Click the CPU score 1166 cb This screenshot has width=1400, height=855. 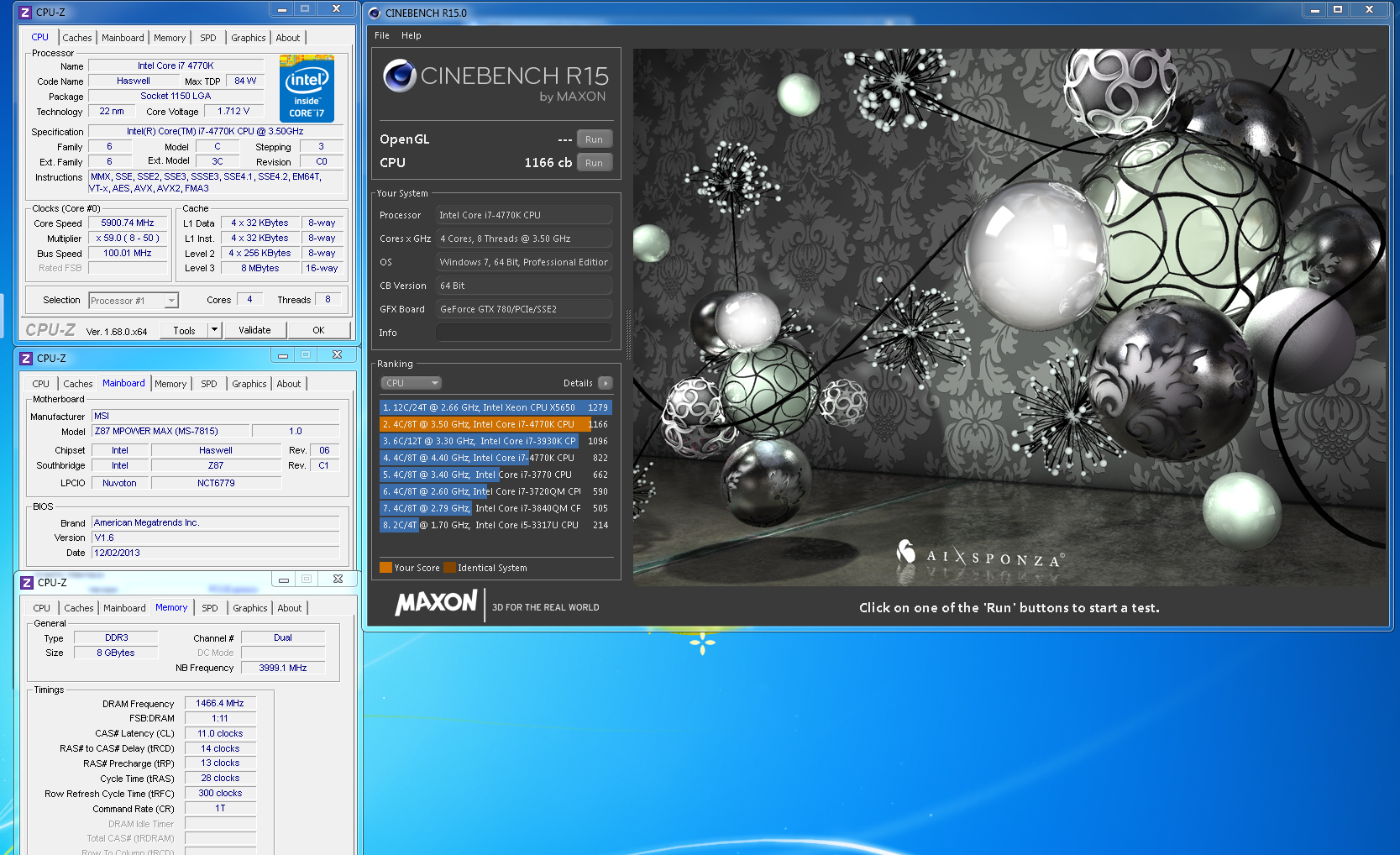(548, 163)
